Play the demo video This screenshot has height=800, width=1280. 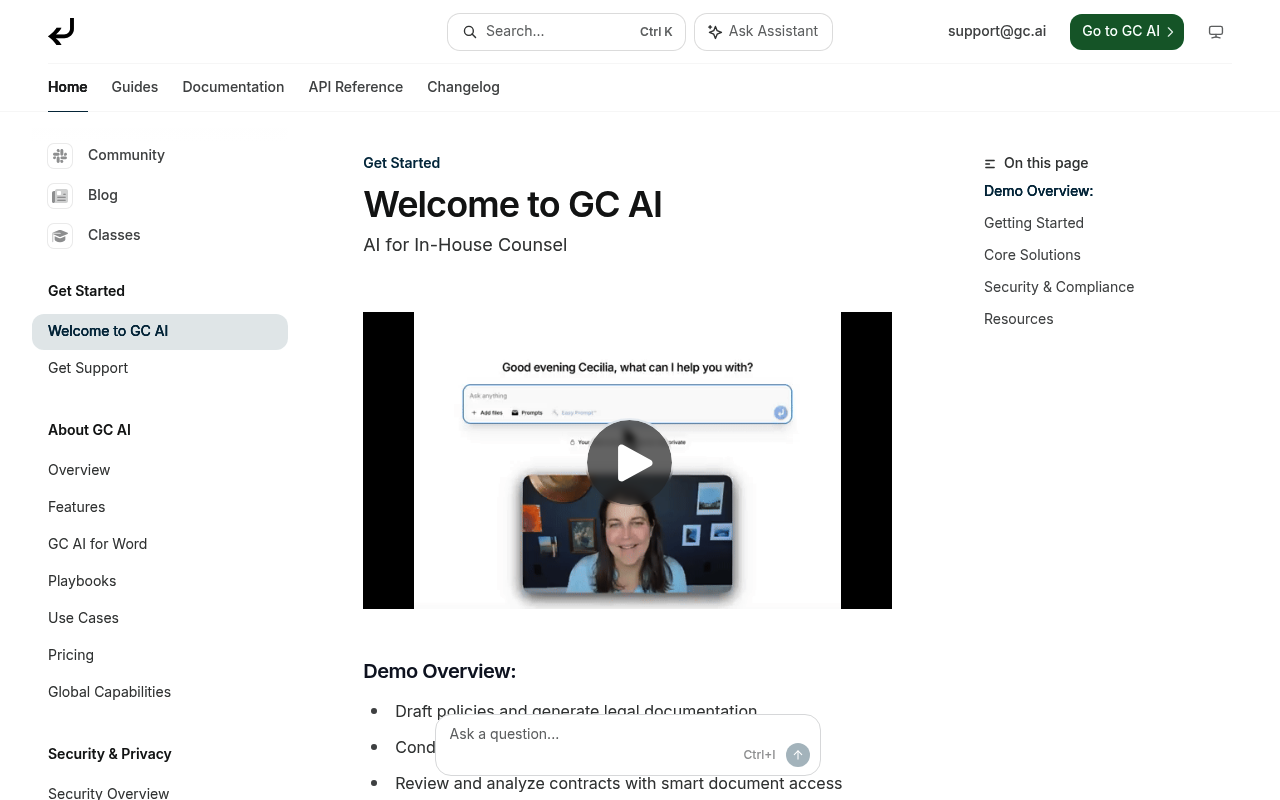[629, 462]
